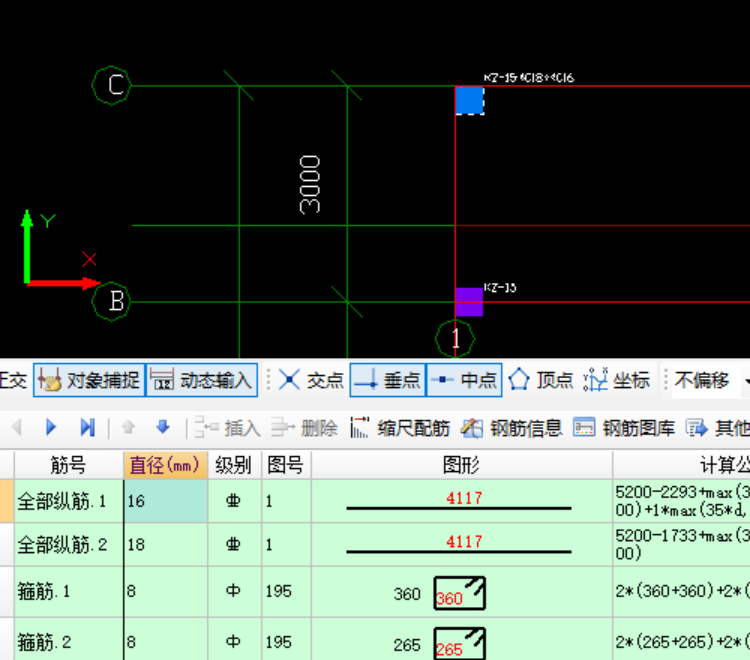Viewport: 750px width, 660px height.
Task: Open 钢筋信息 rebar information
Action: pyautogui.click(x=512, y=428)
